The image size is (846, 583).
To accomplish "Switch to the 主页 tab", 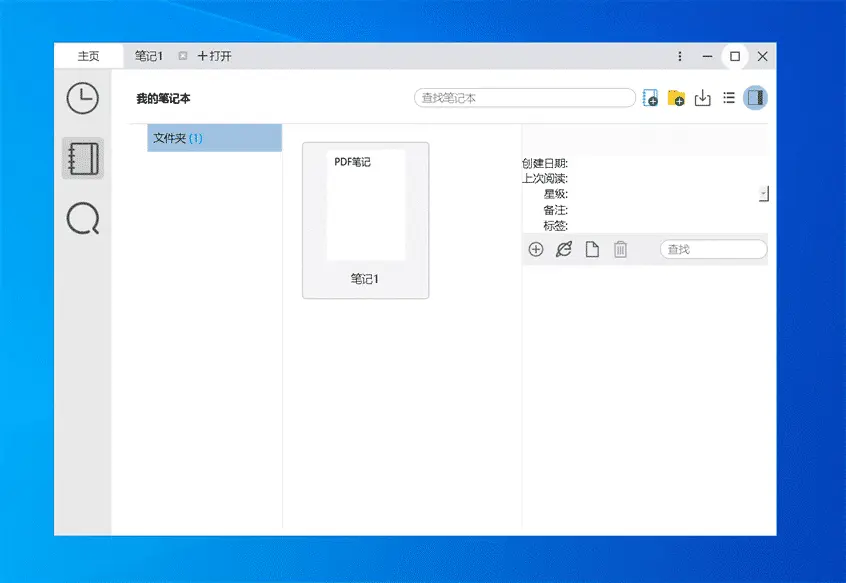I will [88, 56].
